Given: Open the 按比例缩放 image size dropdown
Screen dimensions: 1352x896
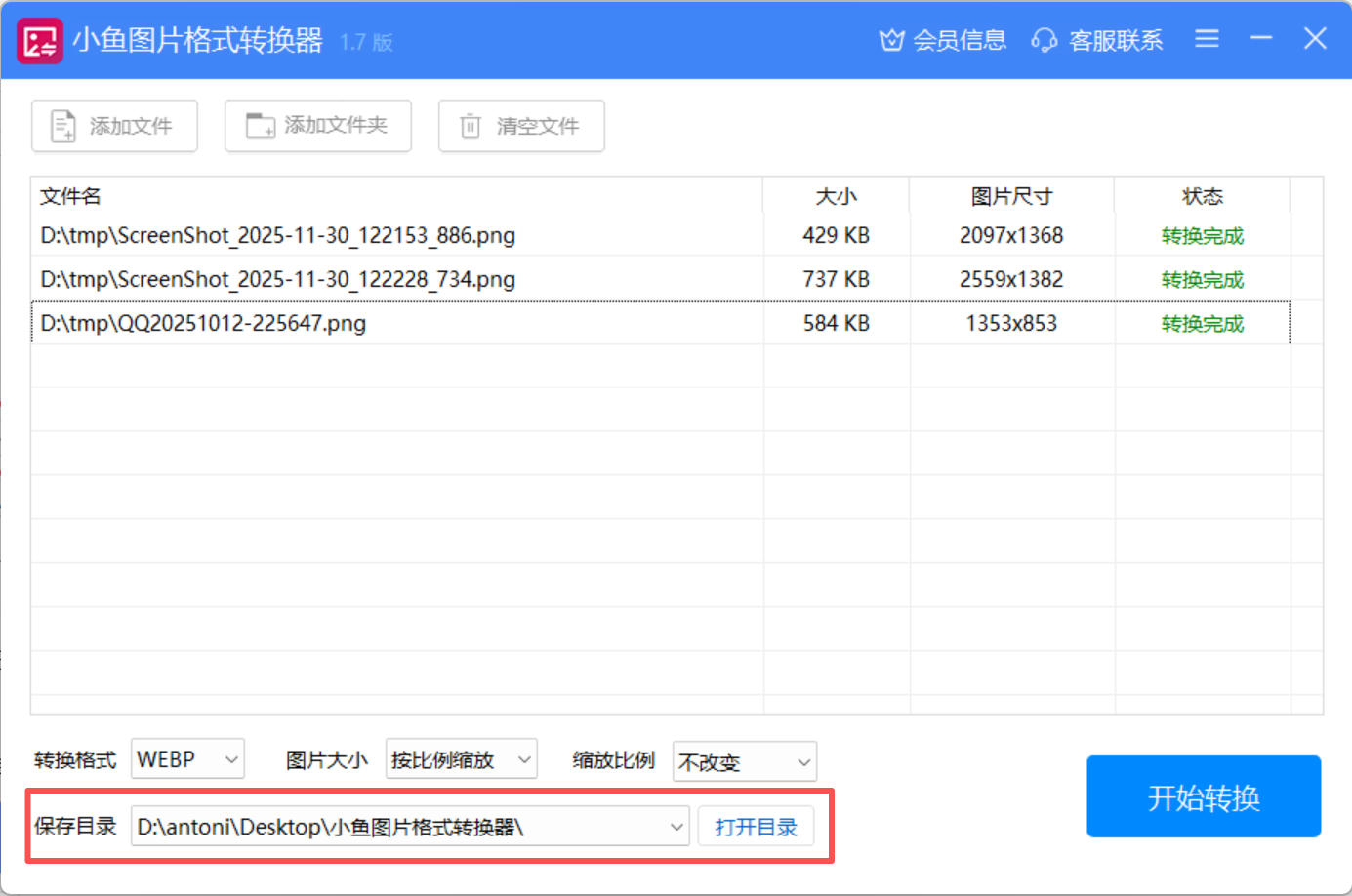Looking at the screenshot, I should click(524, 759).
